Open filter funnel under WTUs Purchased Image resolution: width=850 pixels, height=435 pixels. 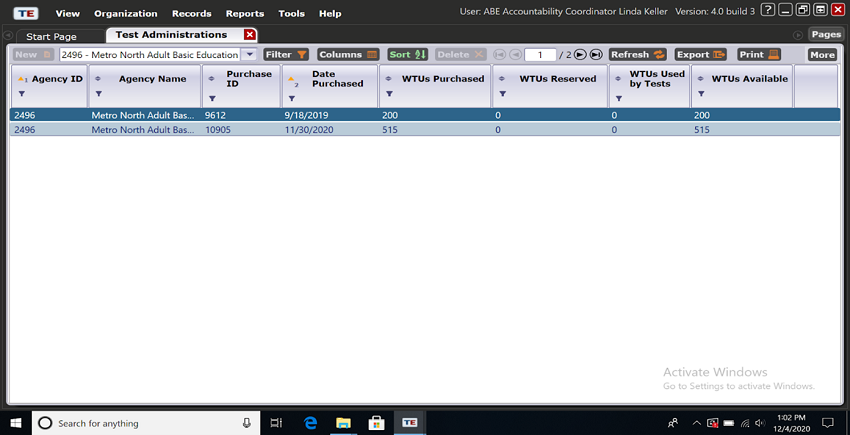(x=389, y=94)
